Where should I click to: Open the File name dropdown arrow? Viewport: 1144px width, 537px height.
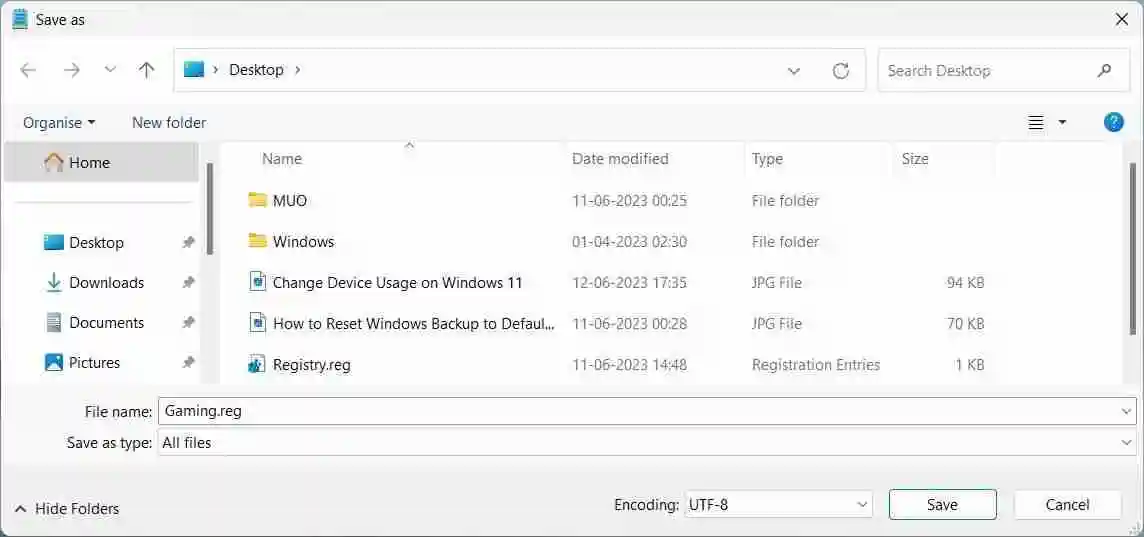coord(1126,412)
